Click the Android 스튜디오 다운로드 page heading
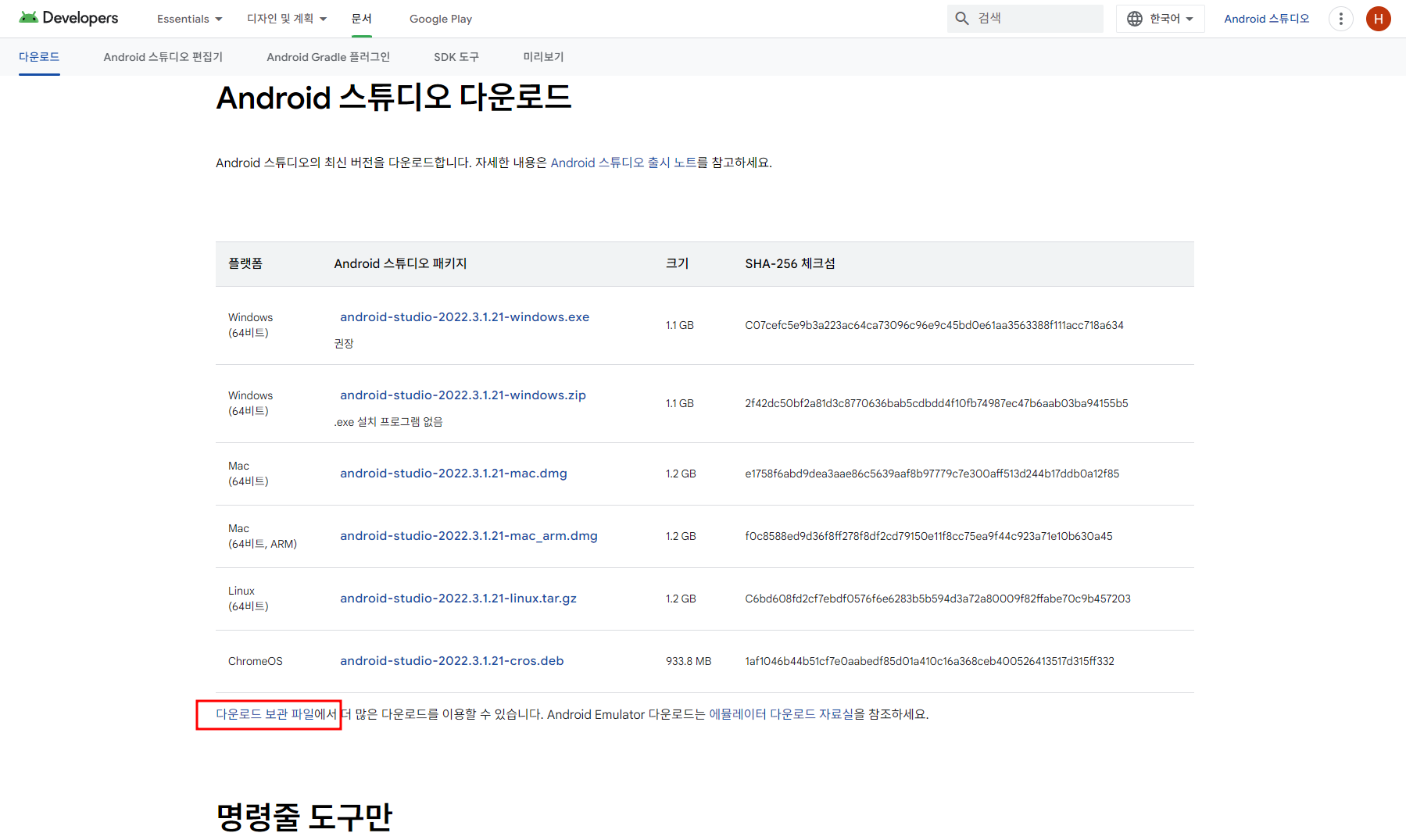The height and width of the screenshot is (840, 1406). click(x=394, y=98)
